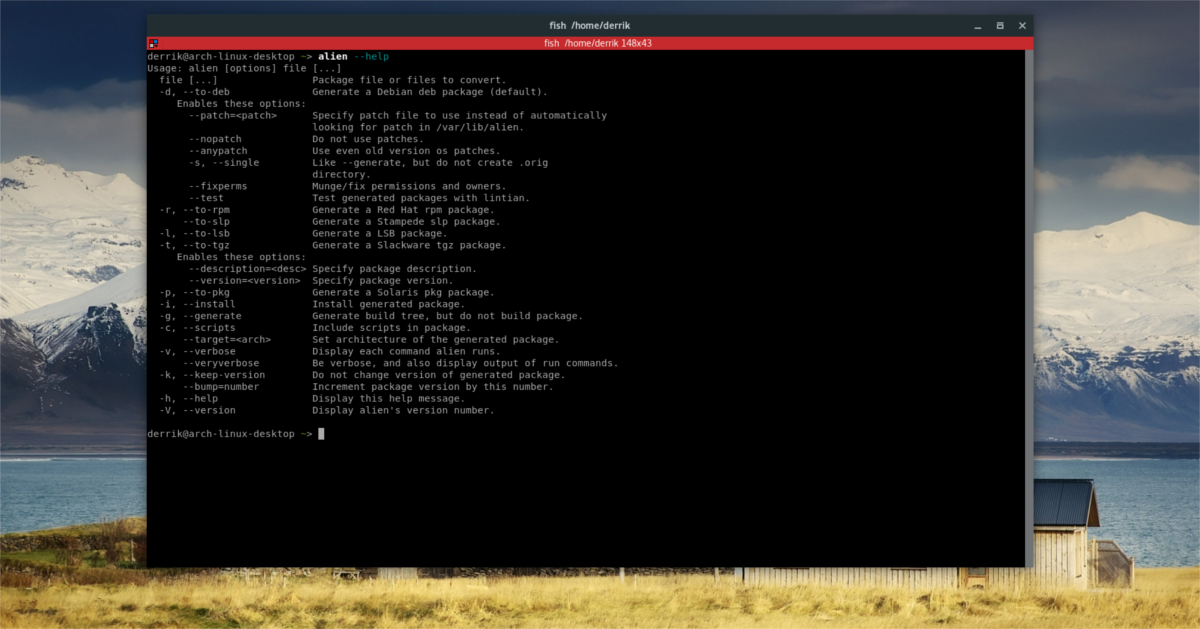The width and height of the screenshot is (1200, 629).
Task: Click the '--test' option text
Action: (206, 198)
